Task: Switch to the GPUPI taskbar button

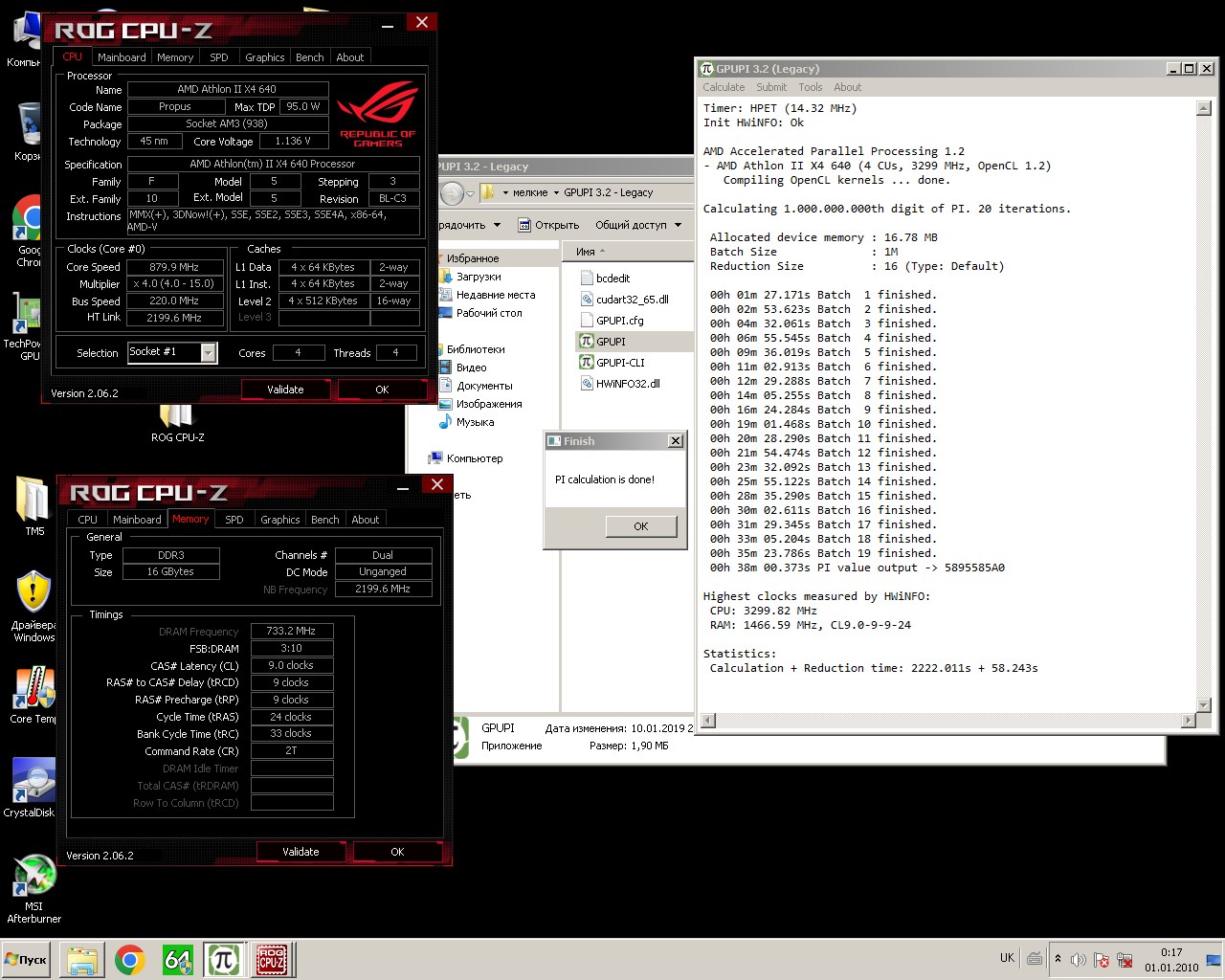Action: (224, 959)
